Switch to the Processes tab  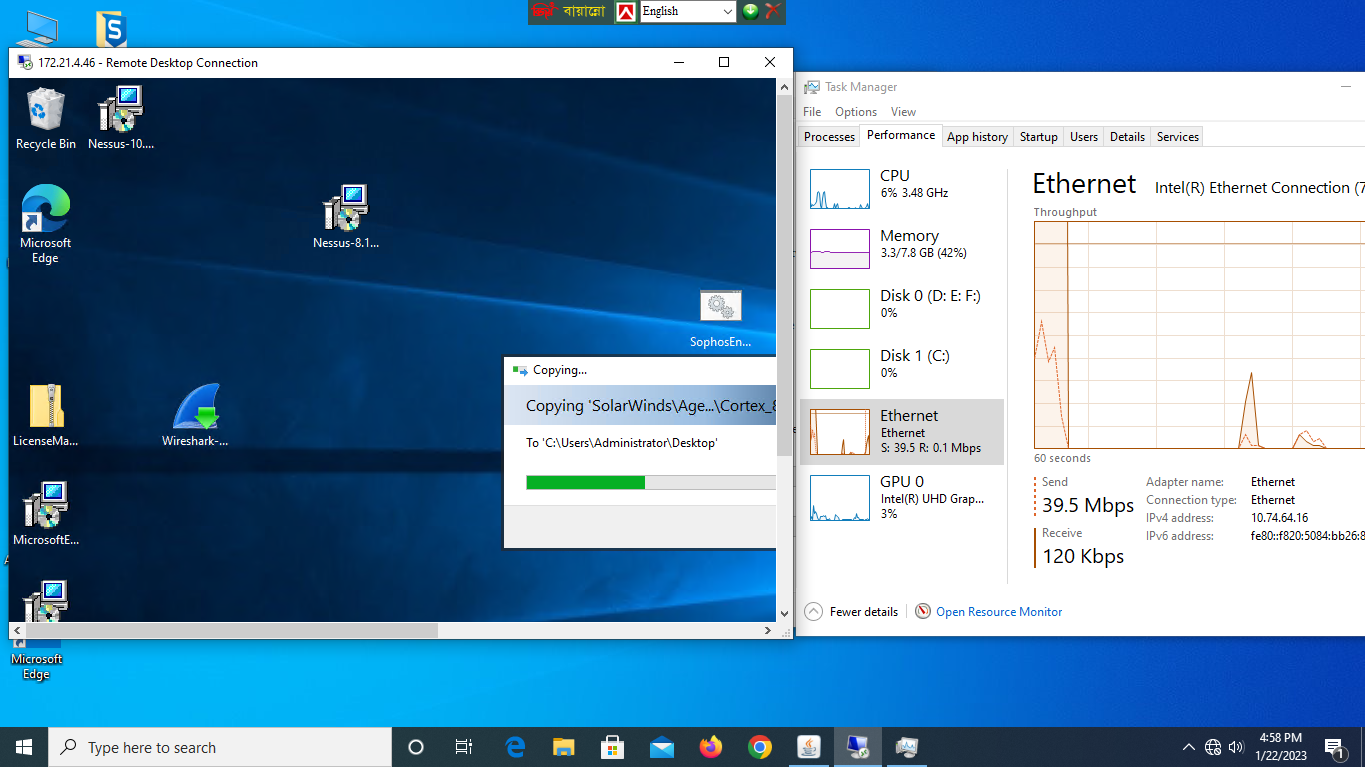tap(830, 137)
